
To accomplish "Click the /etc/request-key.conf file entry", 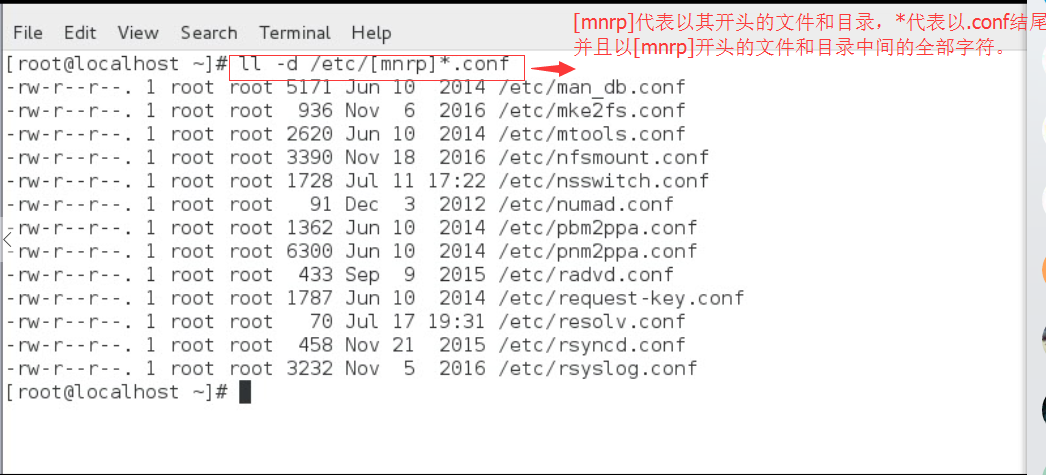I will (x=621, y=298).
